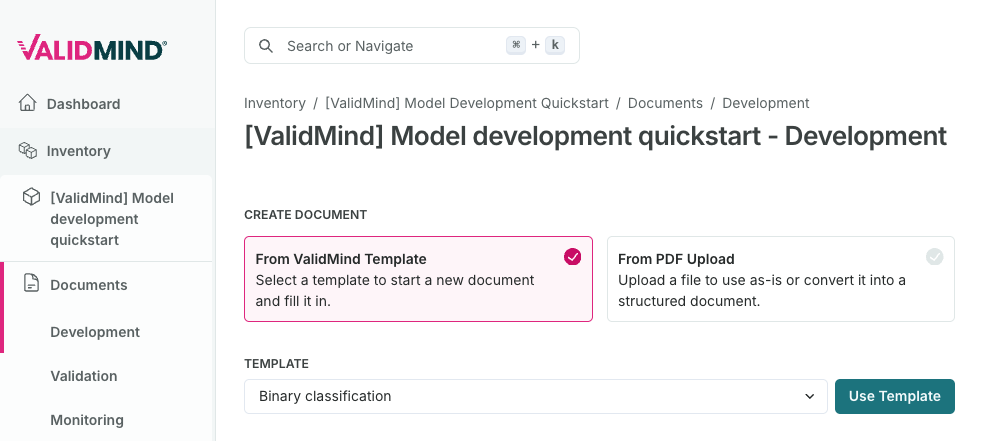The width and height of the screenshot is (983, 441).
Task: Click the Documents page icon
Action: point(31,284)
